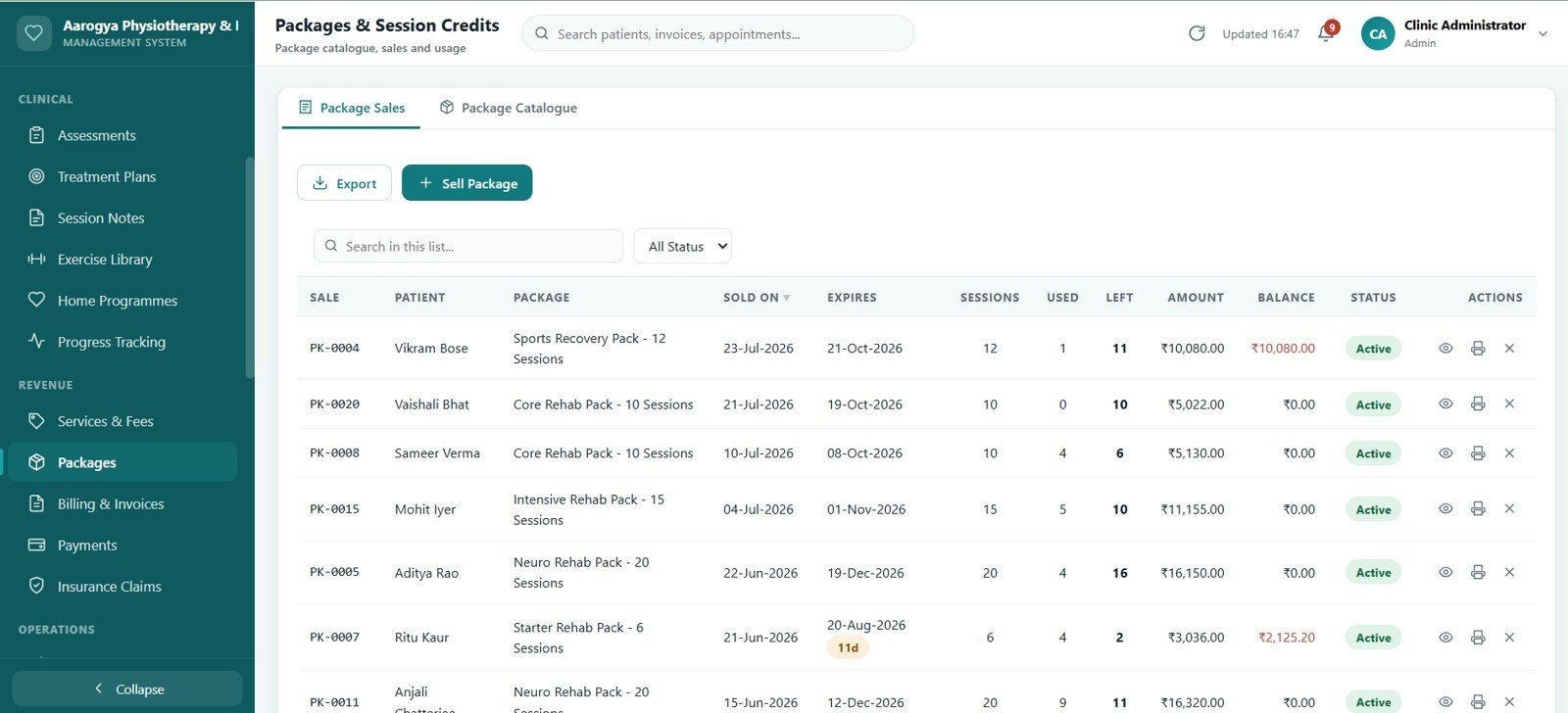Cancel PK-0015 Mohit Iyer package

[1509, 509]
